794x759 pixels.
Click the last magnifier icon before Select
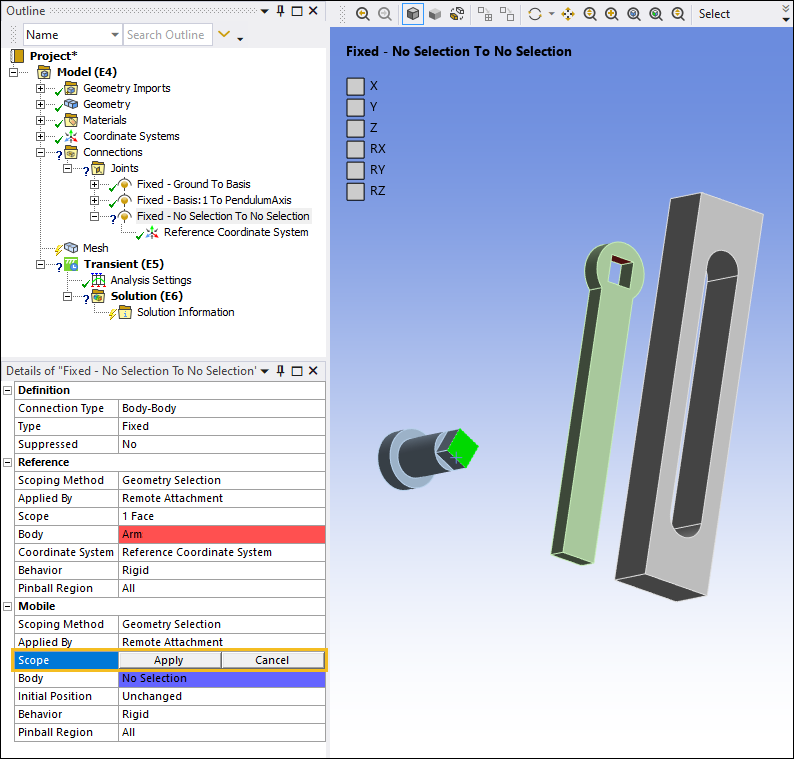point(678,14)
